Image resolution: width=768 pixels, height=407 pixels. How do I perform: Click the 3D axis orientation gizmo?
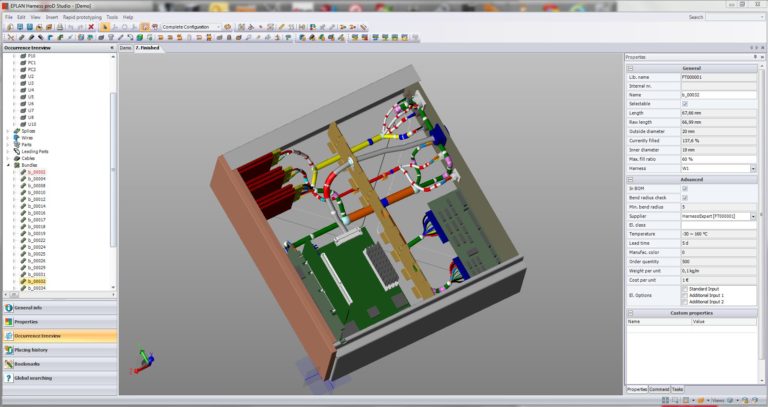144,362
